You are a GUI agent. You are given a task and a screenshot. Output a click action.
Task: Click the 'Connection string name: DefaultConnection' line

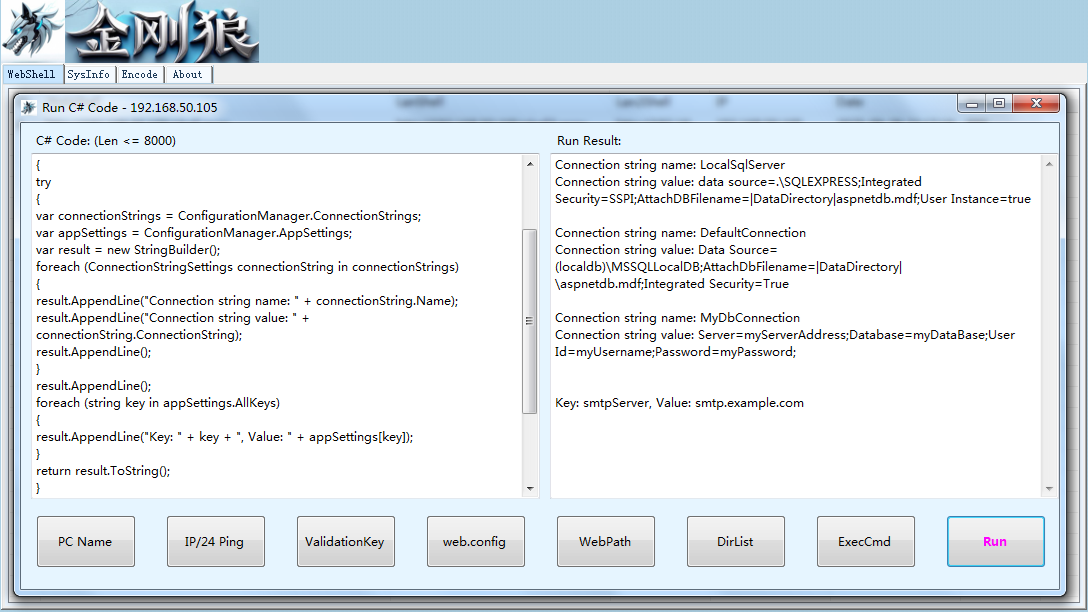coord(681,233)
